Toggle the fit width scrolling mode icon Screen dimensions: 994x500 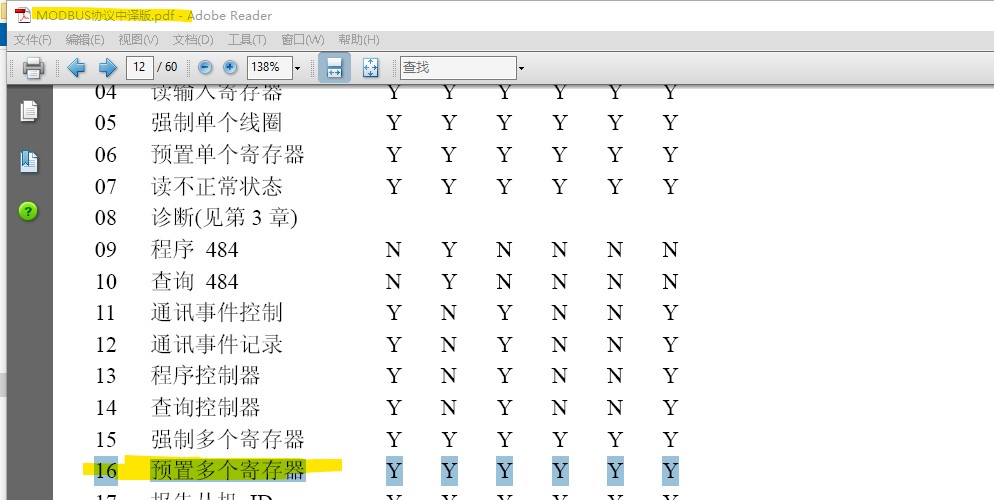[334, 68]
